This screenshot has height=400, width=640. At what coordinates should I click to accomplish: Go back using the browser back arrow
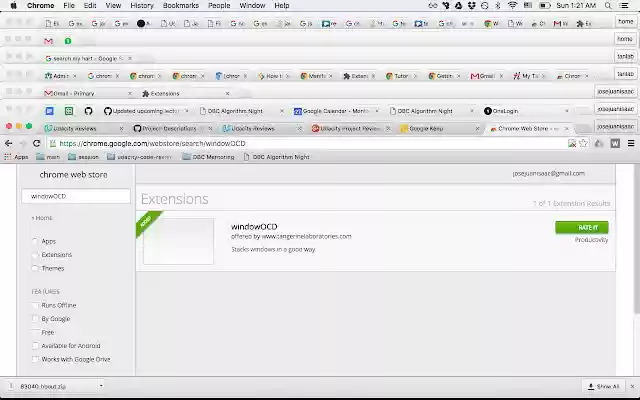pyautogui.click(x=8, y=143)
